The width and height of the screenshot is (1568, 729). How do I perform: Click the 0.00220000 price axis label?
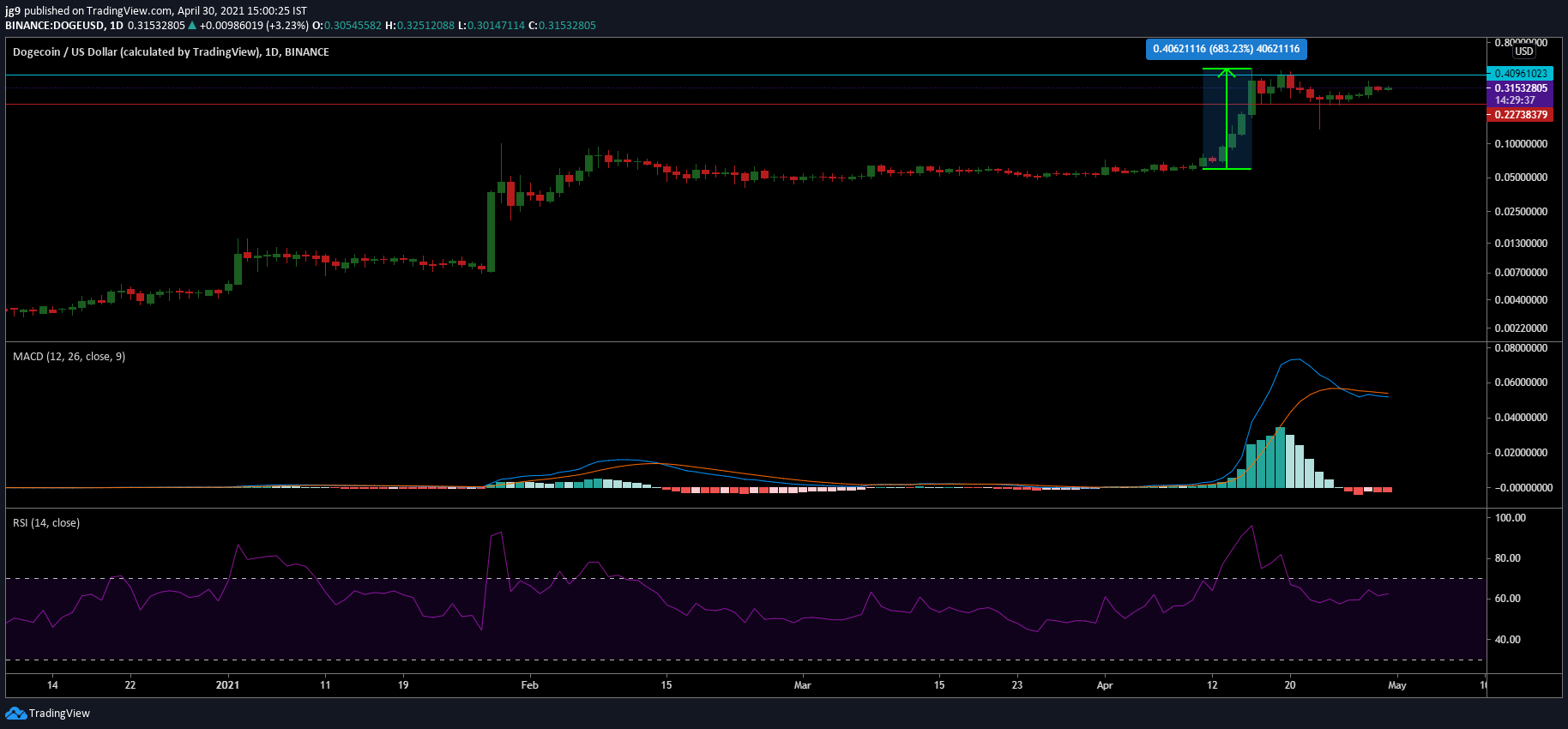pos(1521,328)
